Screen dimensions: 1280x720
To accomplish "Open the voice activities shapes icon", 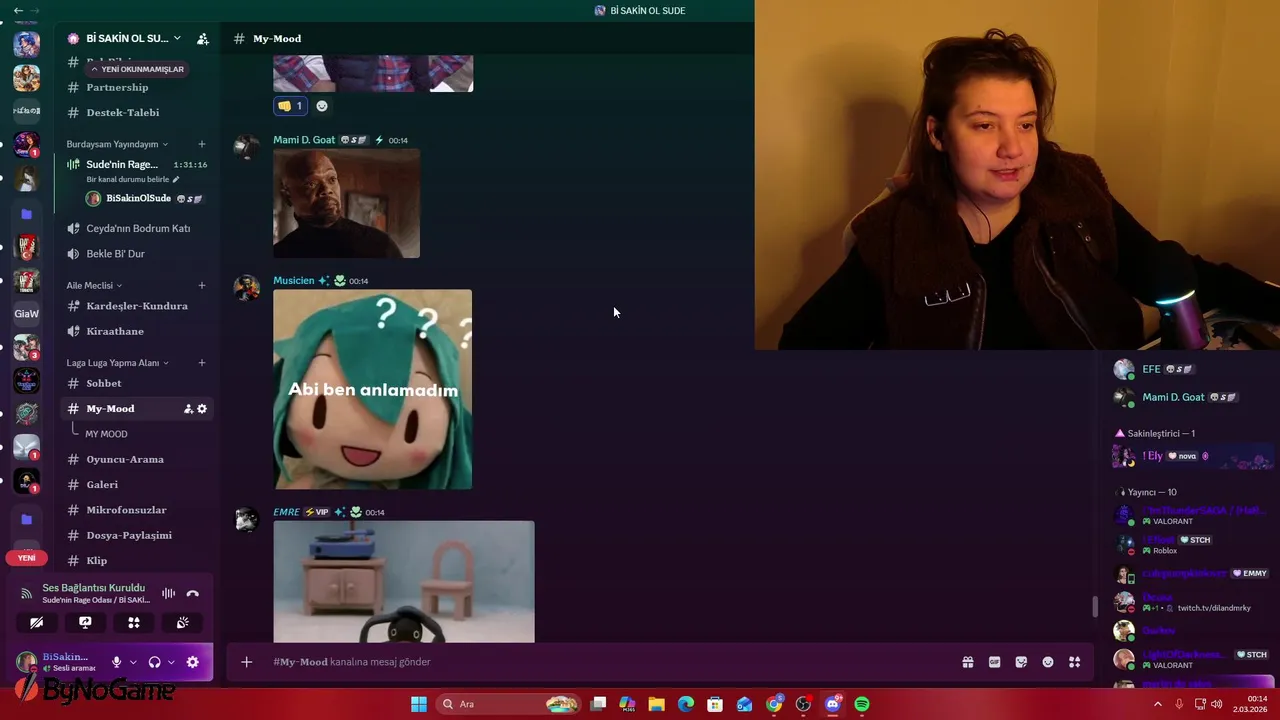I will (x=134, y=623).
